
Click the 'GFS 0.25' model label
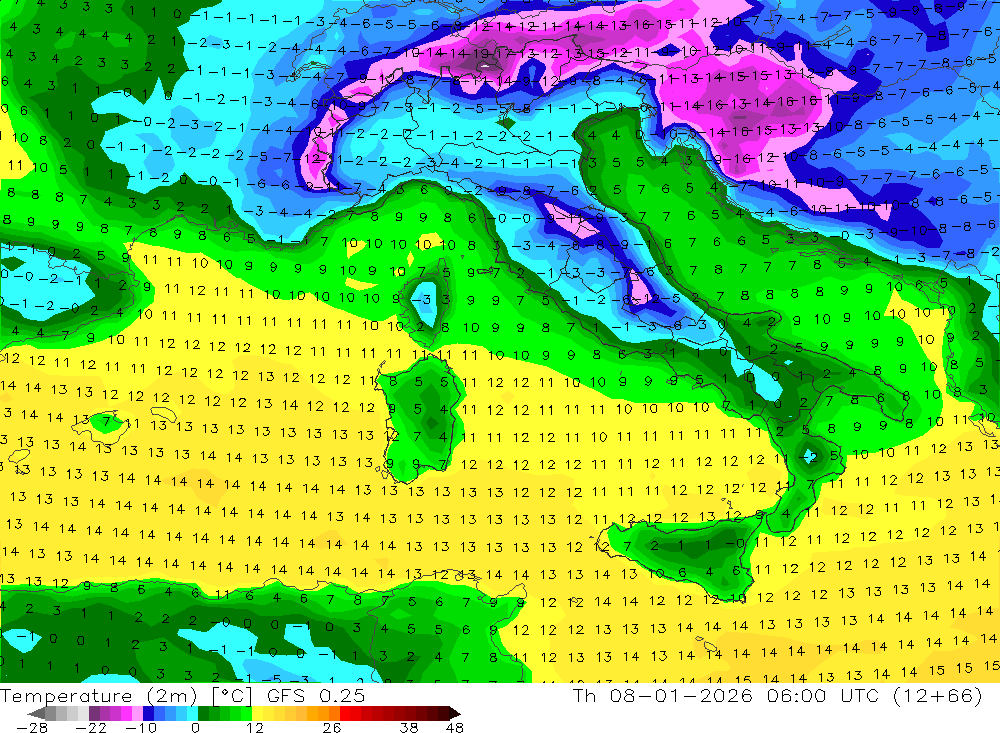pos(316,696)
